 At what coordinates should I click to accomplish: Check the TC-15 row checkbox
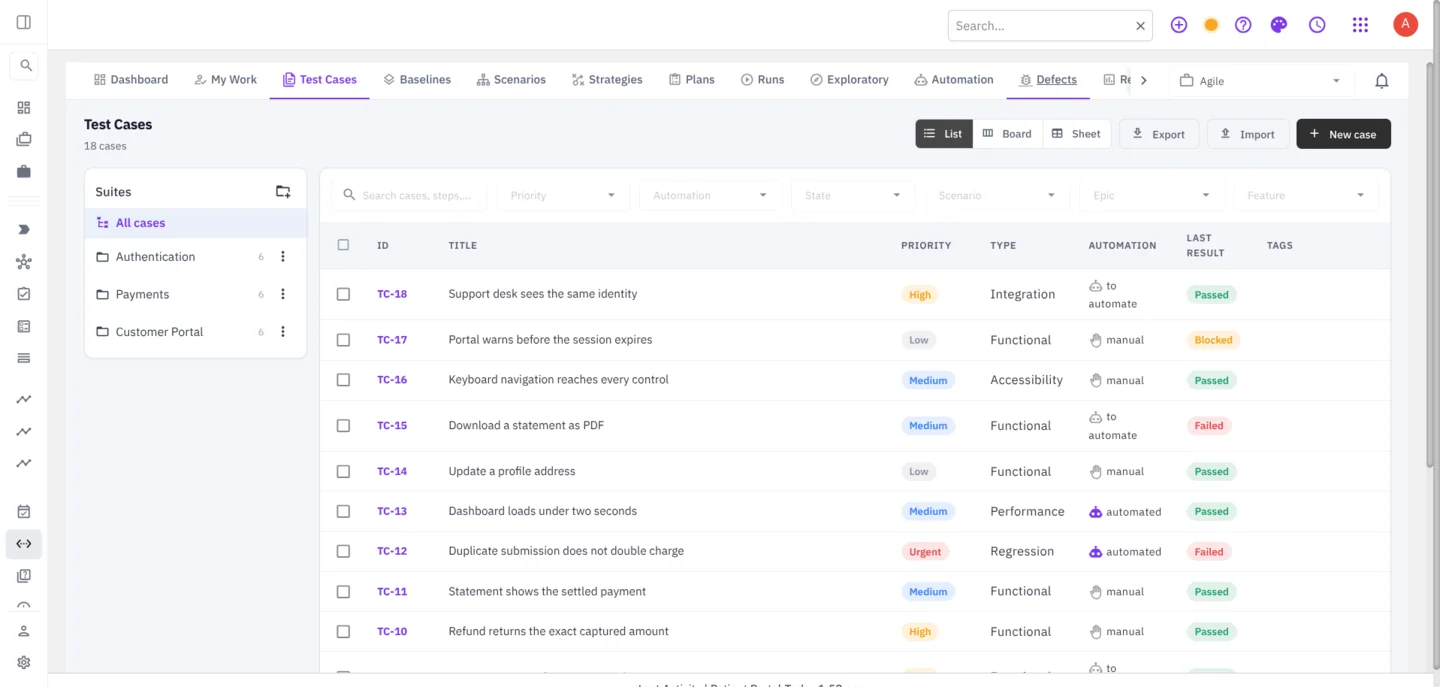tap(343, 426)
